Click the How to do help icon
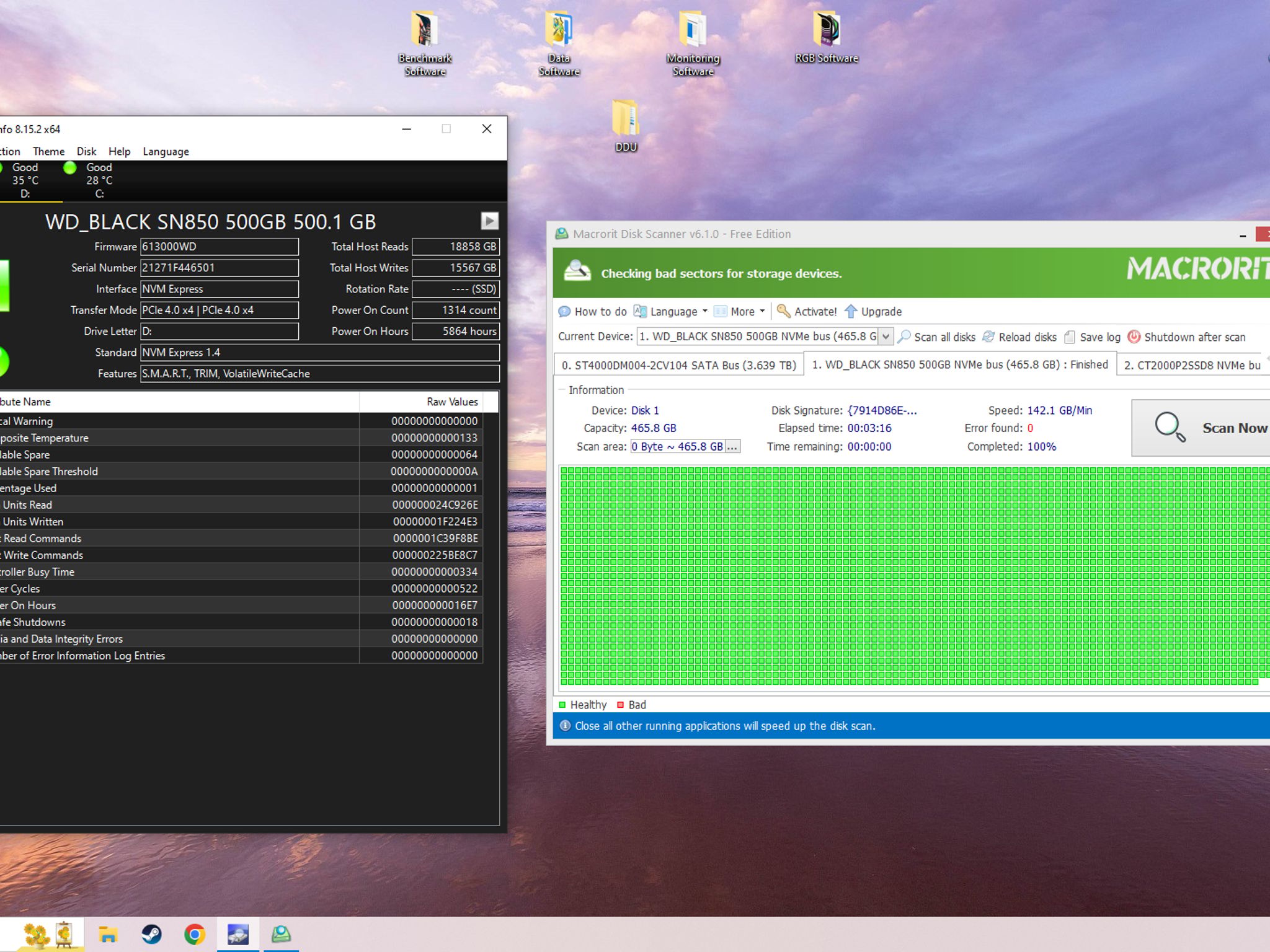The image size is (1270, 952). pos(564,311)
